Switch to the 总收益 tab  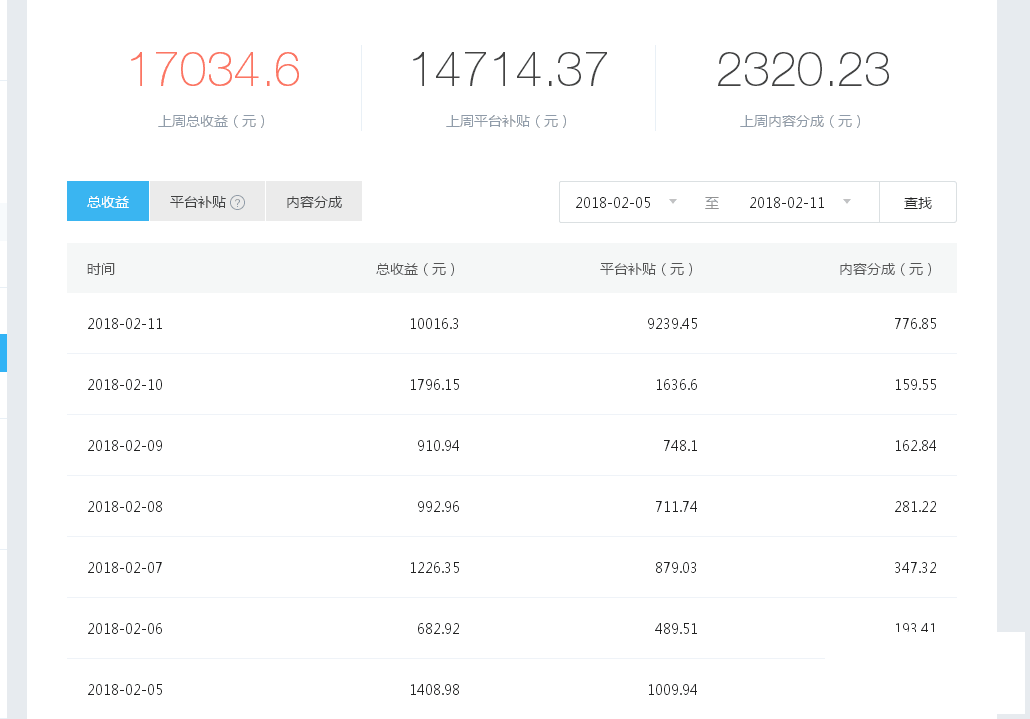107,201
